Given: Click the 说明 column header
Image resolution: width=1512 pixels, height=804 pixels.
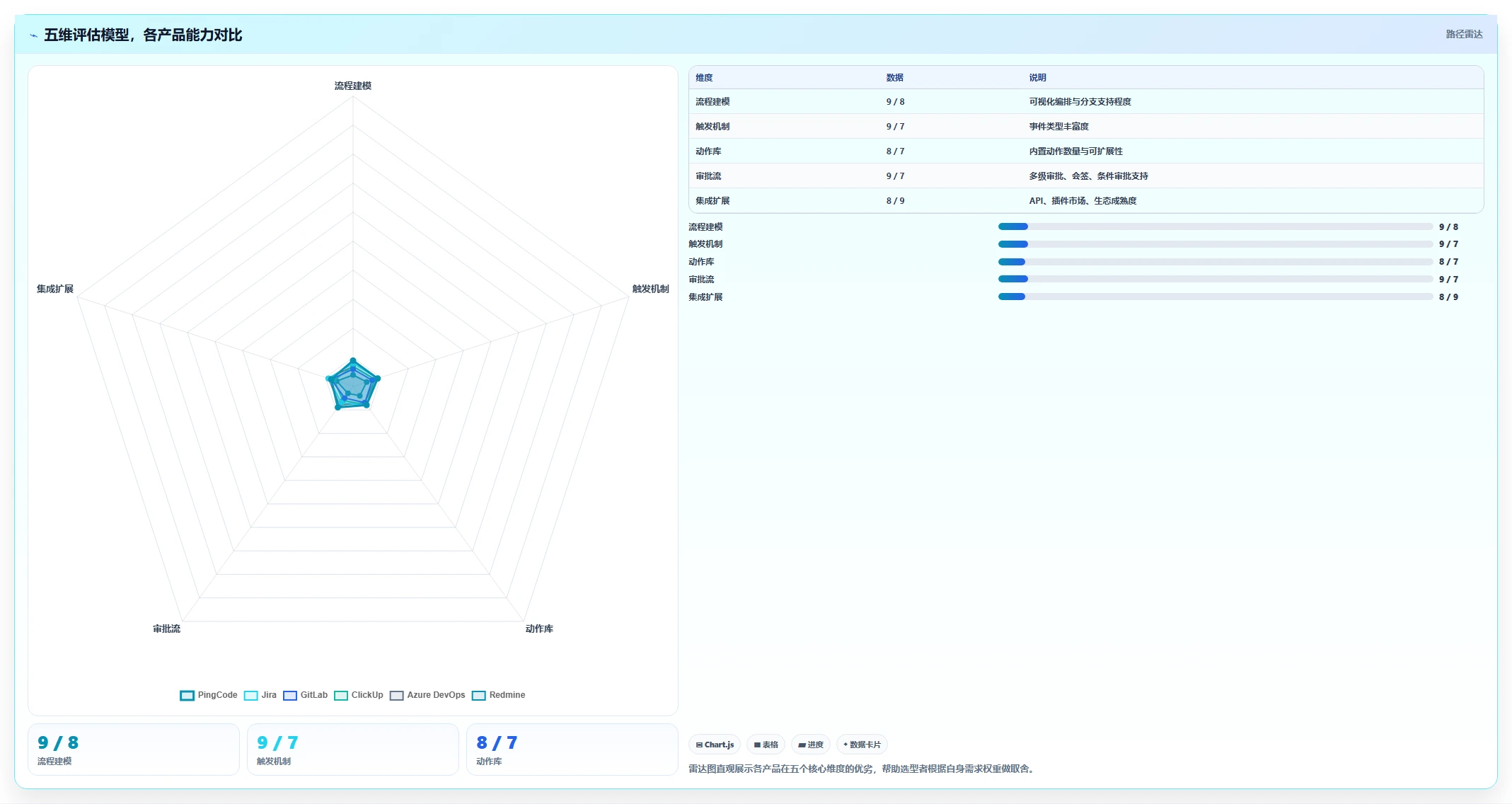Looking at the screenshot, I should pyautogui.click(x=1037, y=78).
